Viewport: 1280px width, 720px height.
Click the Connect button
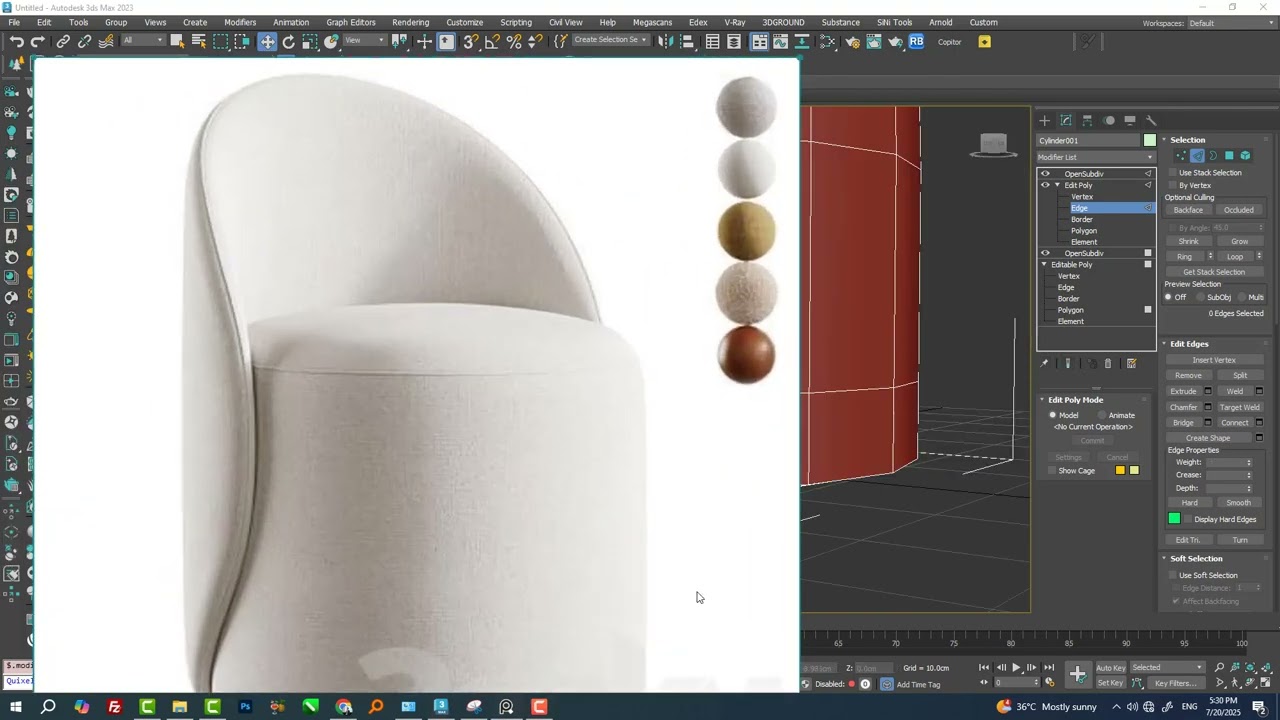tap(1235, 423)
